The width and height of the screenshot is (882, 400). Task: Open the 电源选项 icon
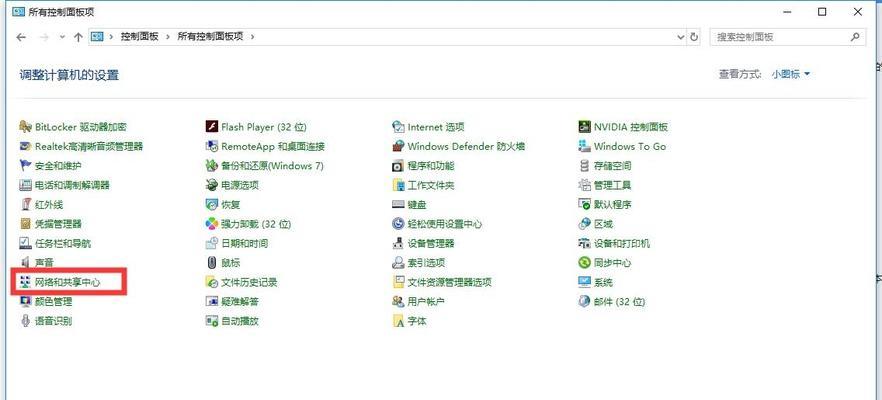tap(212, 185)
